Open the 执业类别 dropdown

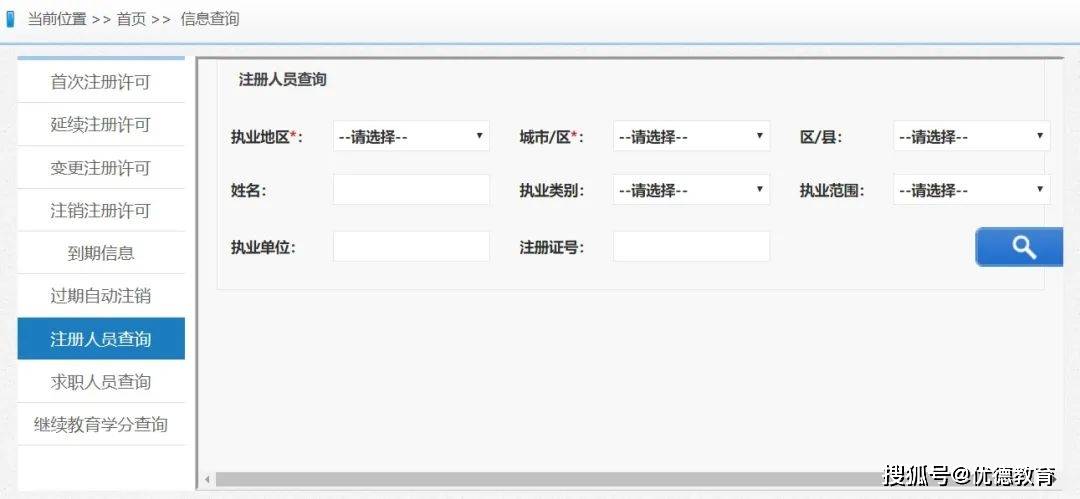[692, 190]
